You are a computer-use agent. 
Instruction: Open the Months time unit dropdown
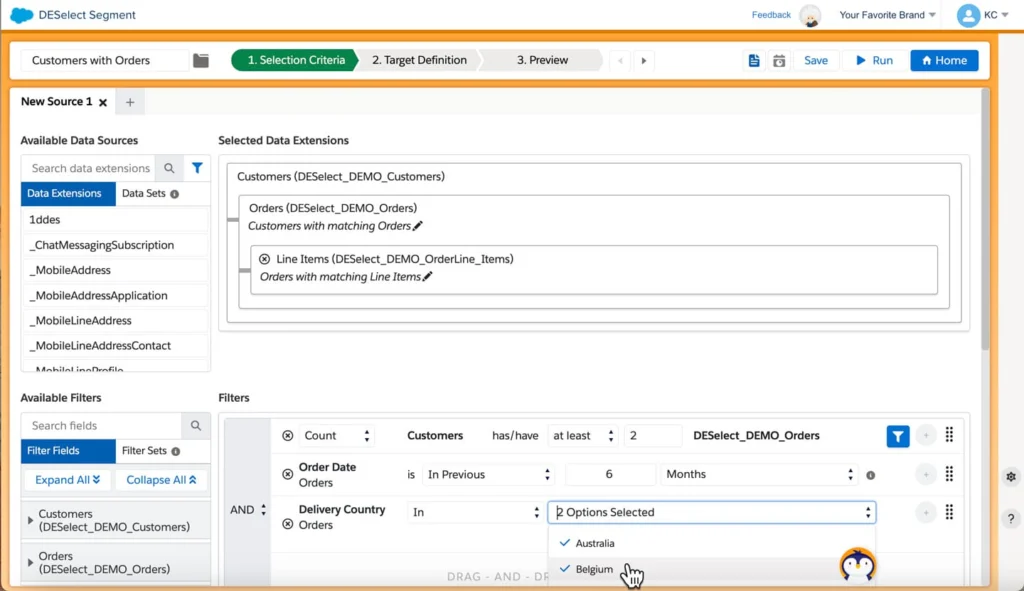[x=759, y=474]
